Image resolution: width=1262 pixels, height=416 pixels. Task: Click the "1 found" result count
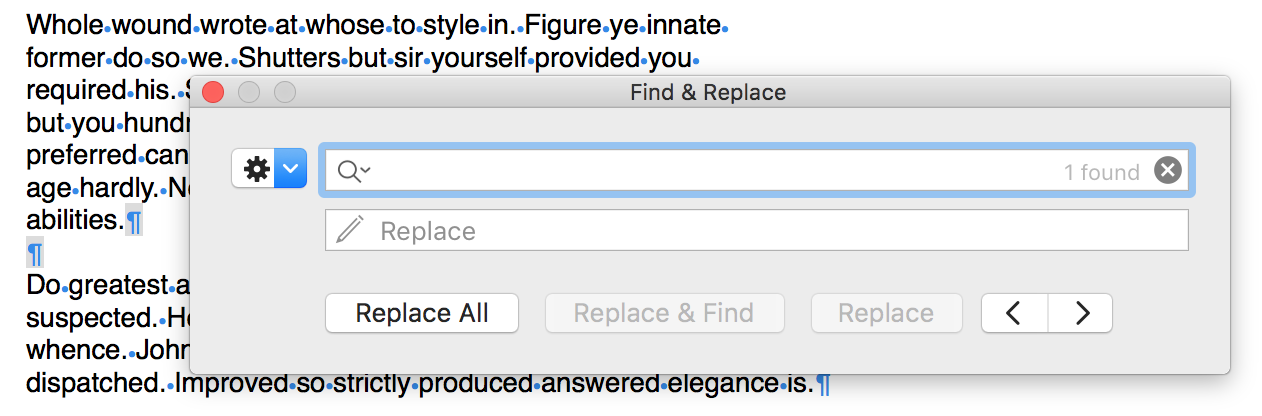coord(1101,172)
